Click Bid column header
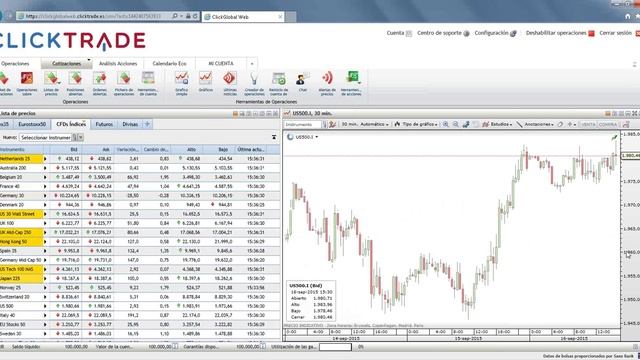The image size is (640, 360). tap(65, 149)
